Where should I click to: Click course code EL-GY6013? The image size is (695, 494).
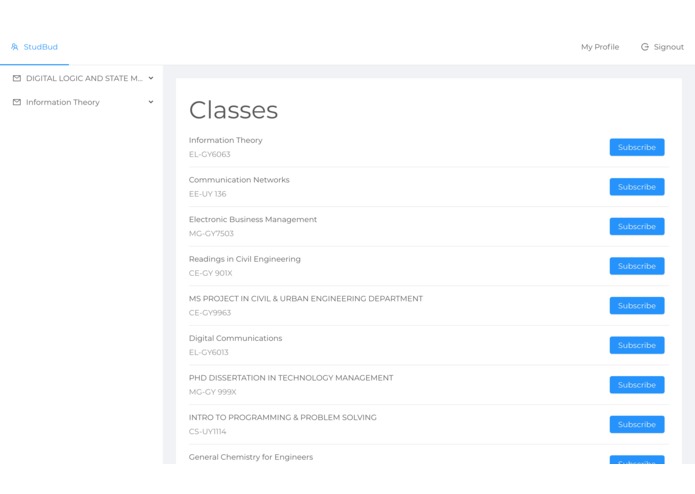(x=209, y=352)
